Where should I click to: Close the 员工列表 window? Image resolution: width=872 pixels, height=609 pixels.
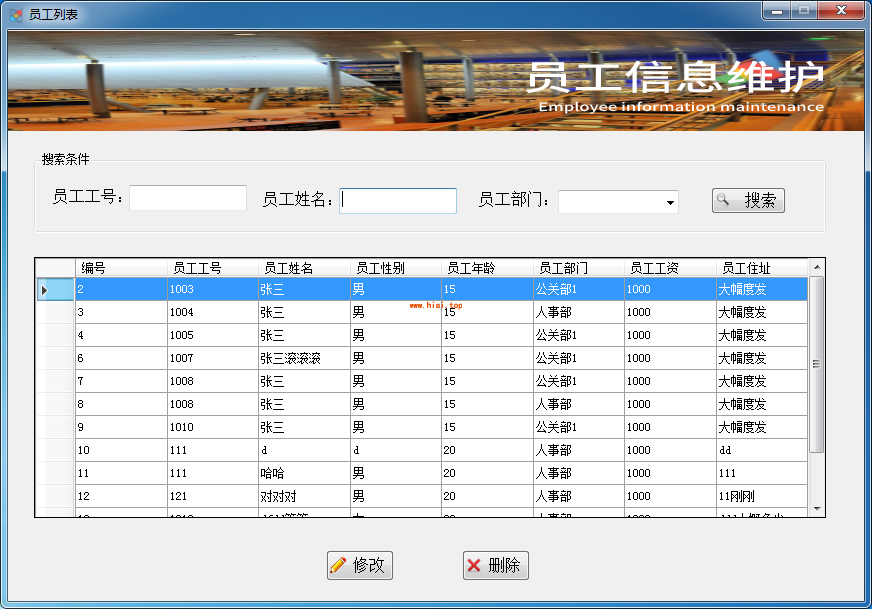841,10
